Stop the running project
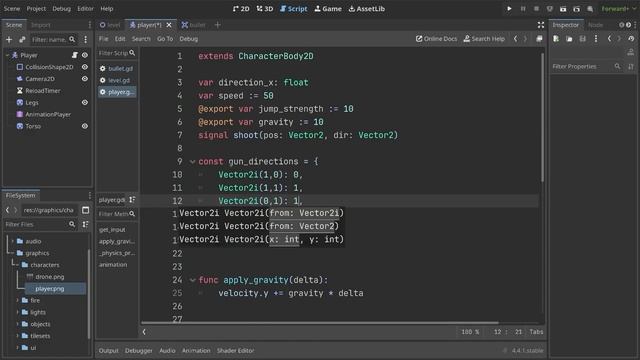Screen dimensions: 640x360 pyautogui.click(x=536, y=9)
